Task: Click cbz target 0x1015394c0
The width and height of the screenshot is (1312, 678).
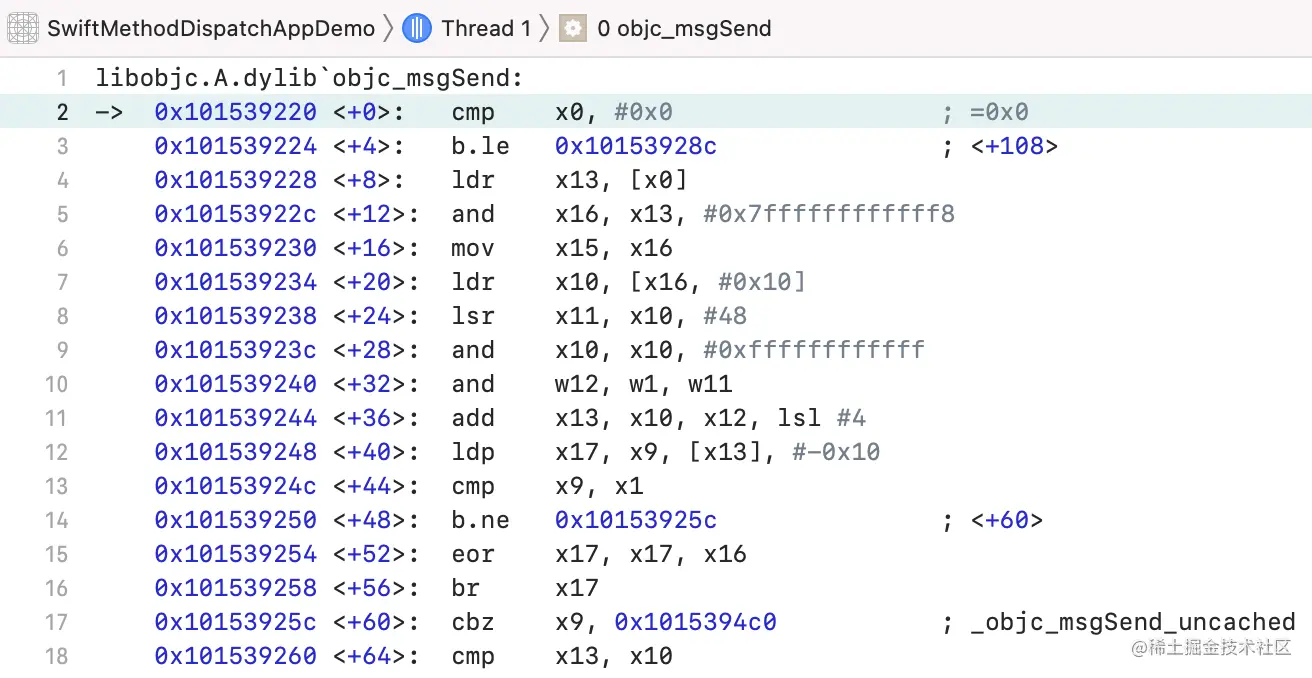Action: click(696, 622)
